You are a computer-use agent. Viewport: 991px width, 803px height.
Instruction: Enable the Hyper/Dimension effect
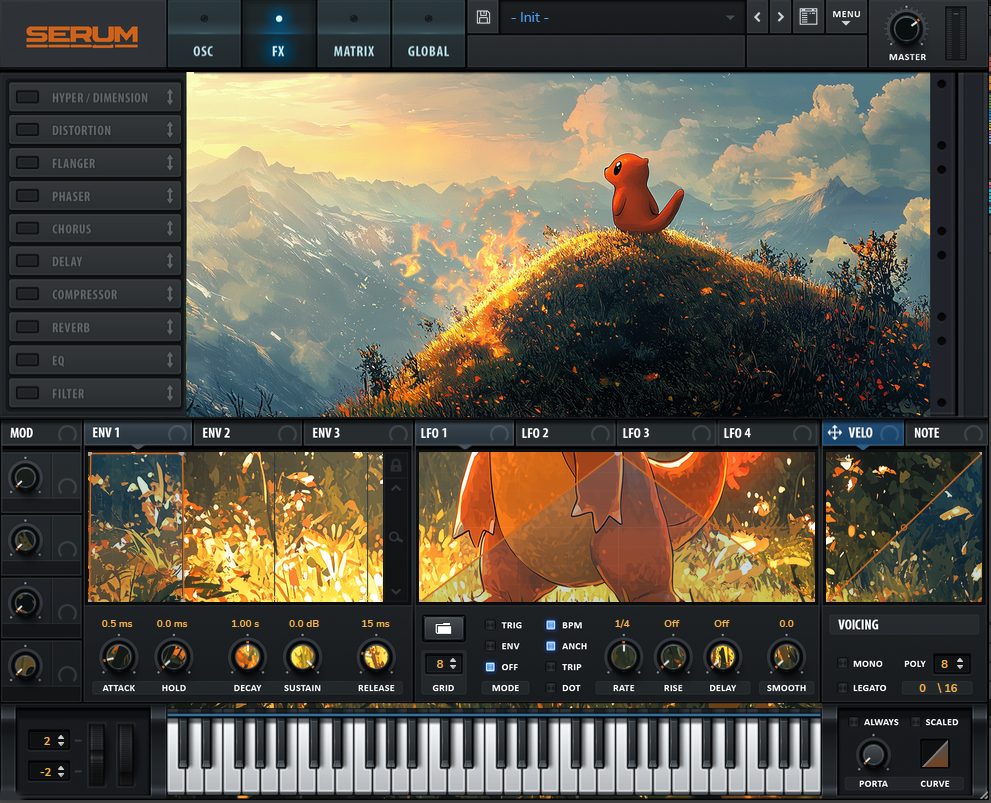coord(27,97)
